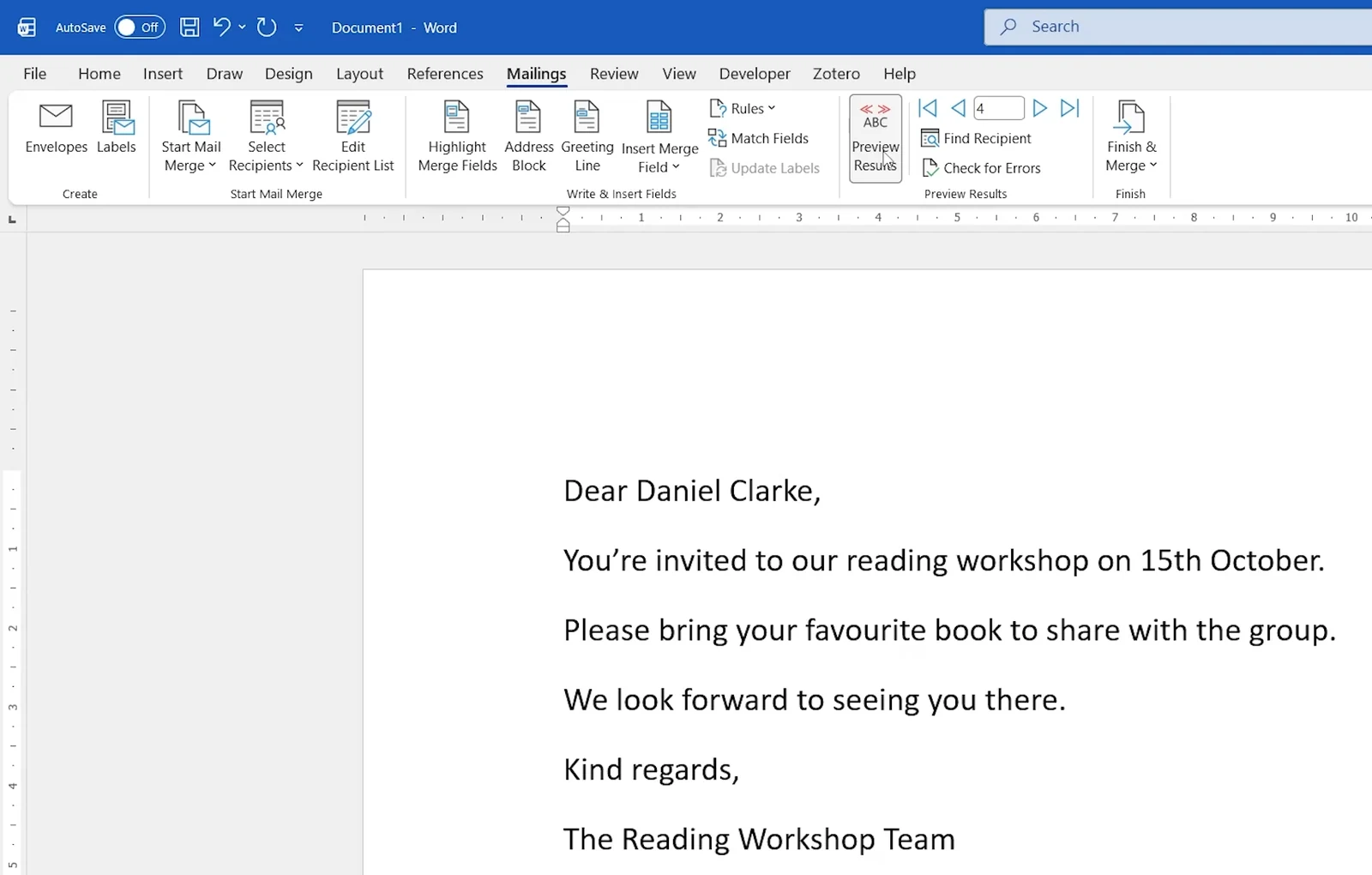Insert a Greeting Line

coord(587,137)
